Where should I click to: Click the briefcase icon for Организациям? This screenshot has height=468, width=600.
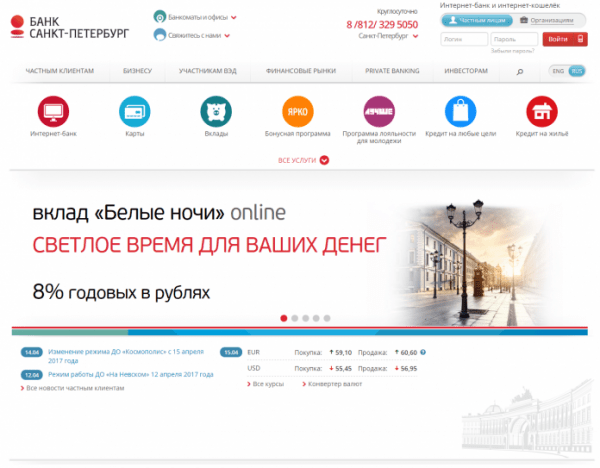click(524, 20)
